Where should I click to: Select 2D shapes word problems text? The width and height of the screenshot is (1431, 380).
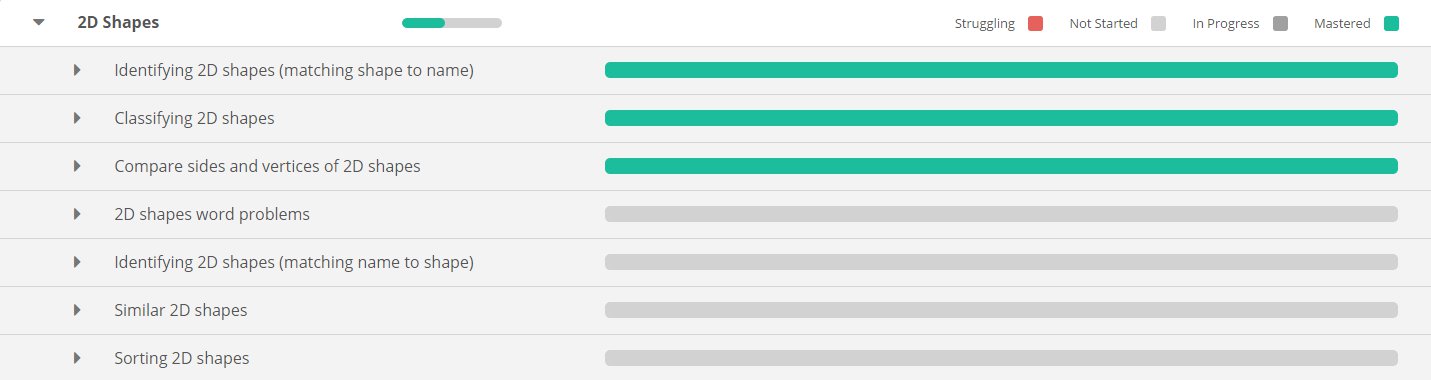(x=212, y=214)
